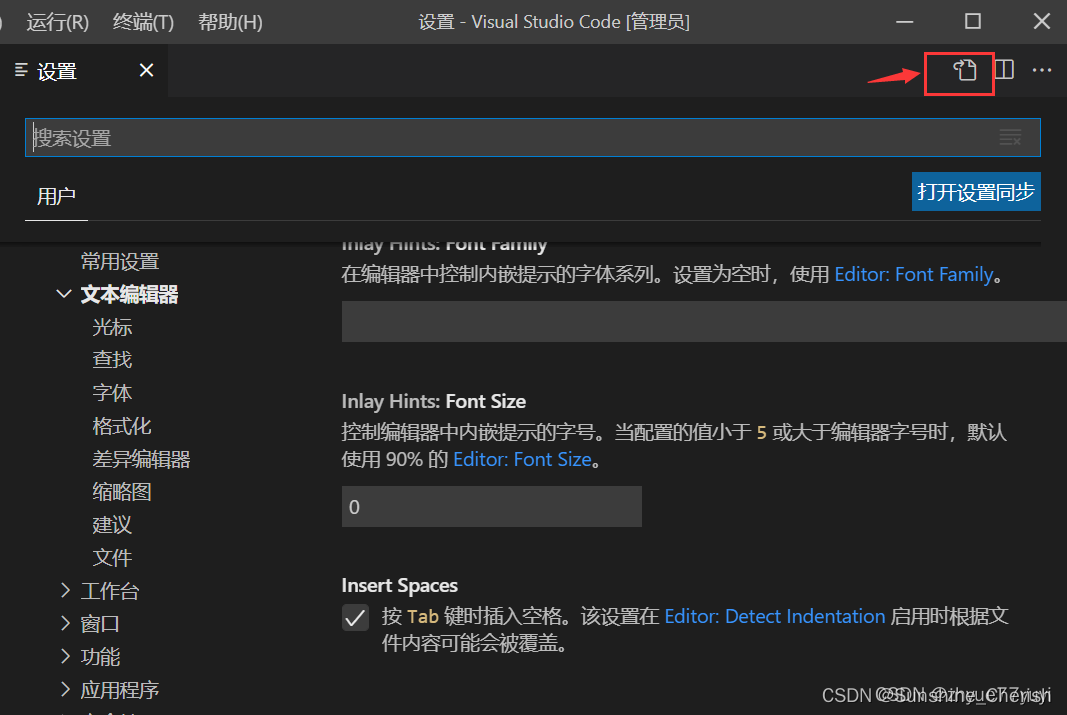Select 字体 under 文本编辑器
1067x715 pixels.
point(112,393)
